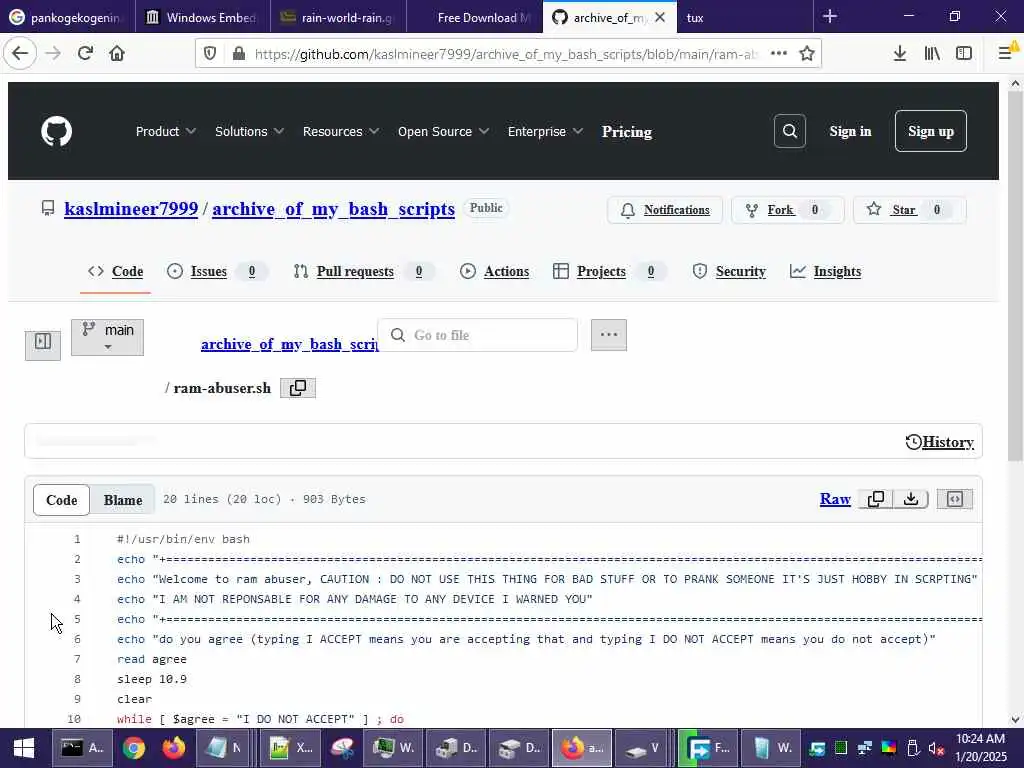Open page actions three-dot menu
Screen dimensions: 1024x768
pos(778,54)
